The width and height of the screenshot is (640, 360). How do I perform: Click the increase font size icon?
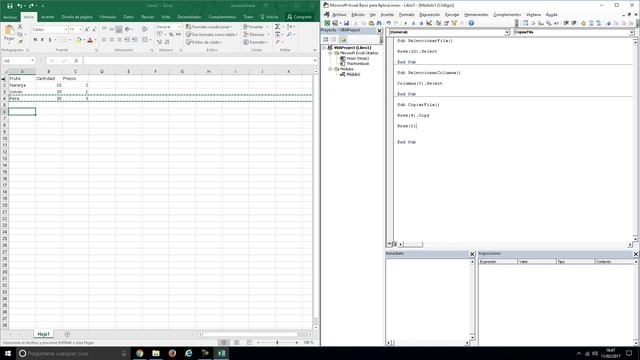[x=87, y=29]
